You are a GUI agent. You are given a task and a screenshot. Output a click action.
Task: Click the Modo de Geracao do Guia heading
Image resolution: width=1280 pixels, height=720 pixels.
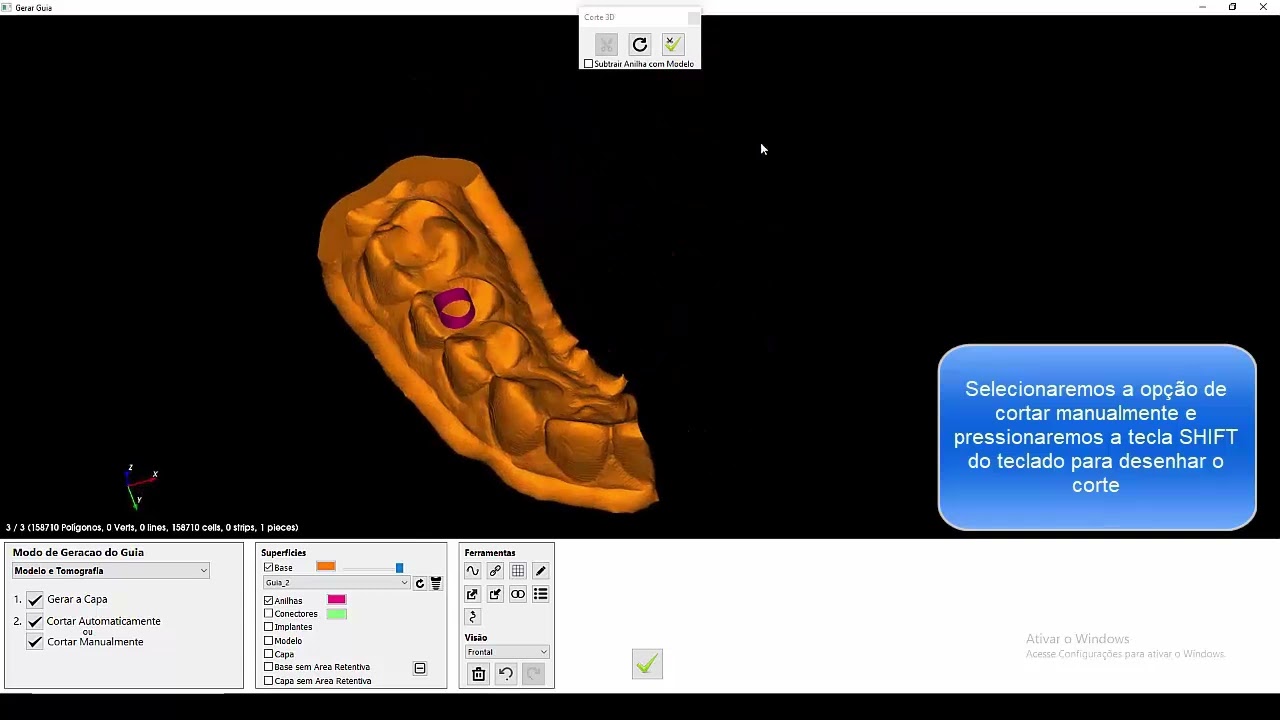click(x=78, y=552)
